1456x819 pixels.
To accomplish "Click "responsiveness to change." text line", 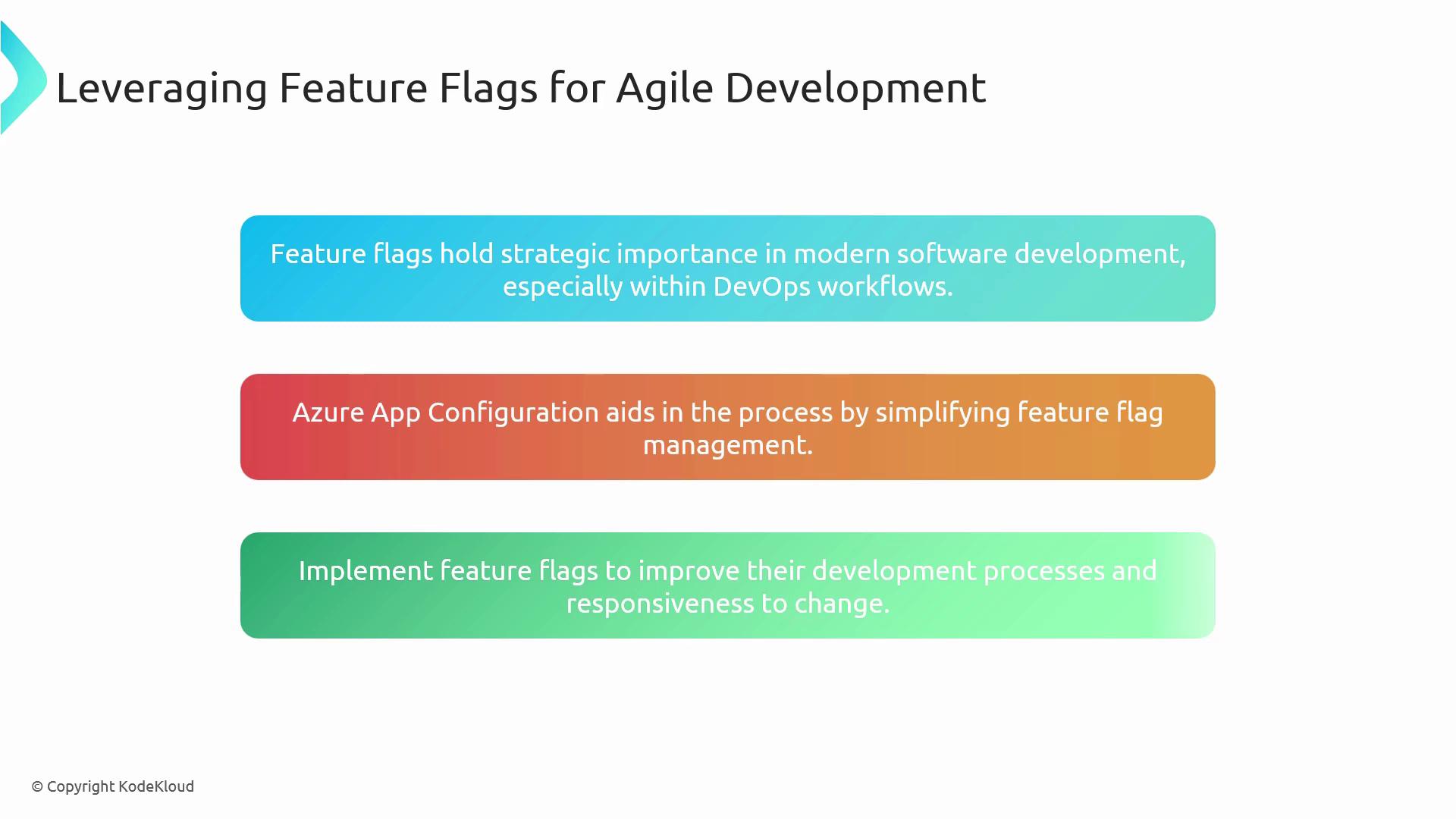I will coord(727,604).
